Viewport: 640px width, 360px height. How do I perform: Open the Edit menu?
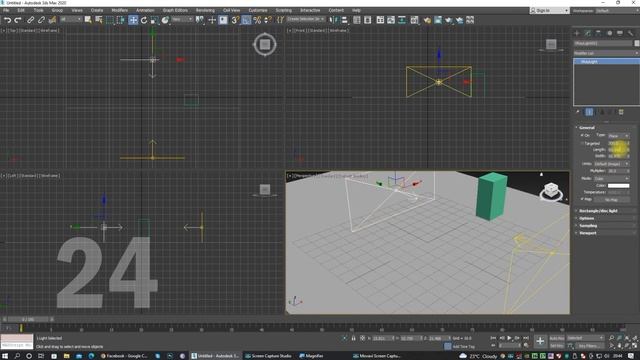pyautogui.click(x=21, y=10)
